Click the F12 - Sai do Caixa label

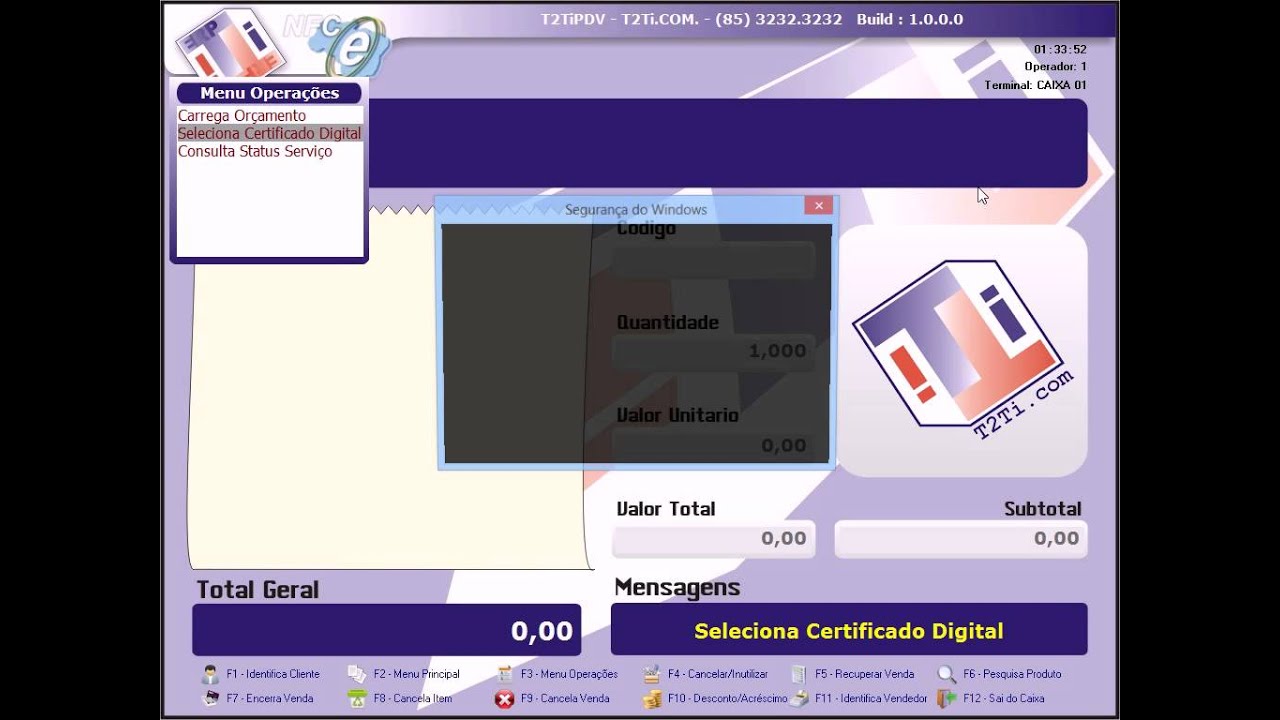point(1004,698)
